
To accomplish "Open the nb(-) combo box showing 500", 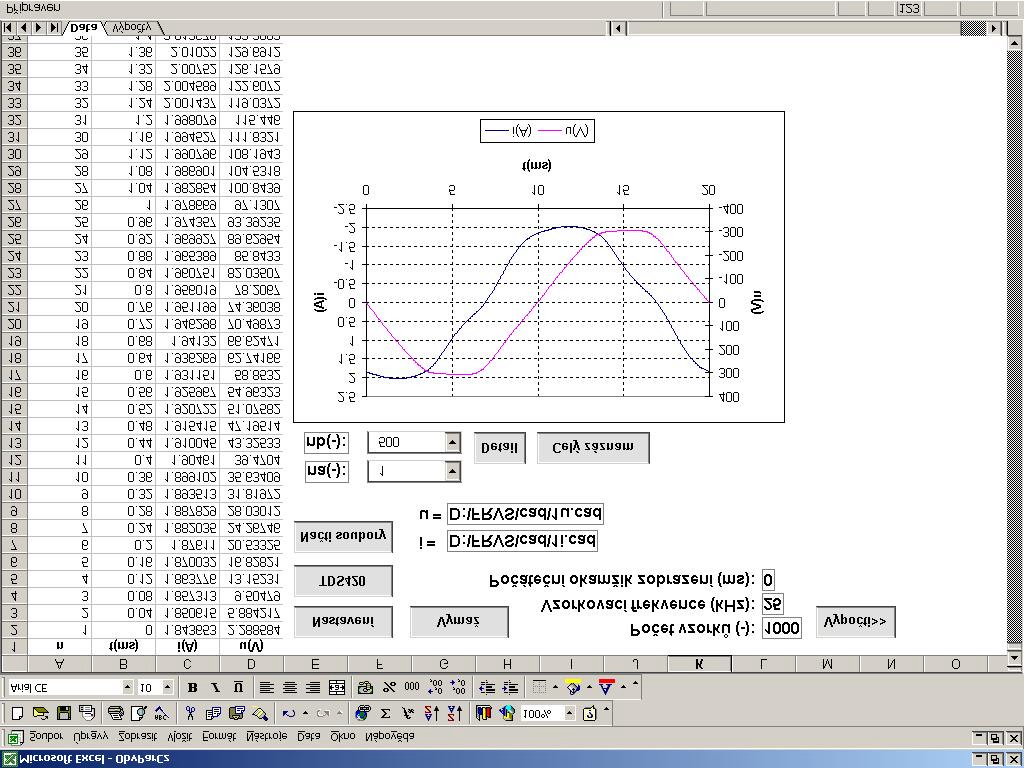I will [x=453, y=443].
